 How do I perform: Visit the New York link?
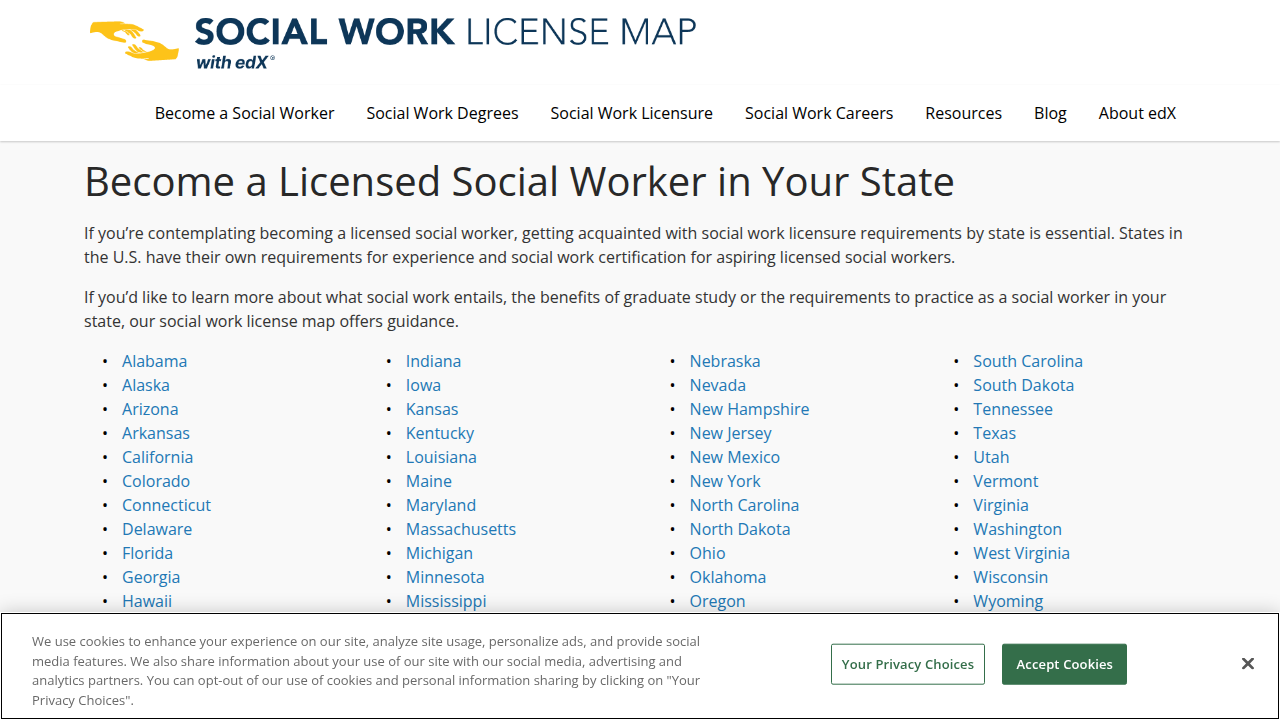click(x=725, y=481)
